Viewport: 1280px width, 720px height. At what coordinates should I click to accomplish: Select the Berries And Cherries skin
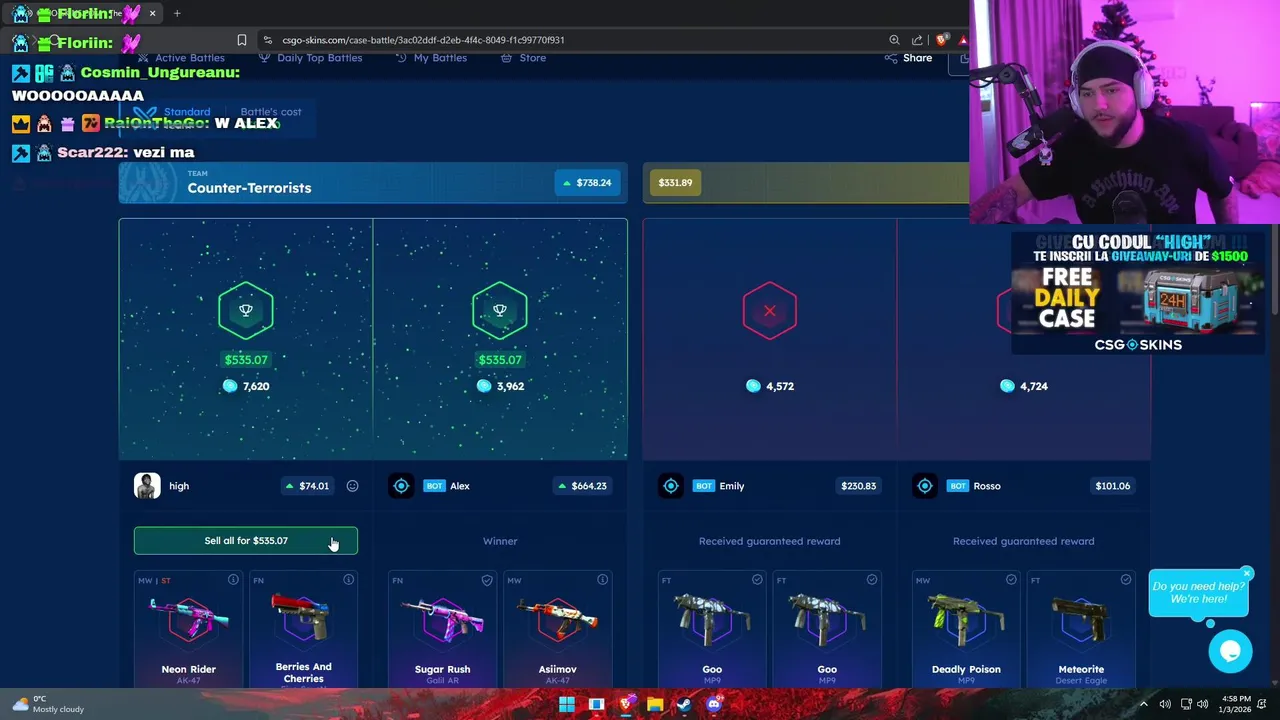click(303, 629)
